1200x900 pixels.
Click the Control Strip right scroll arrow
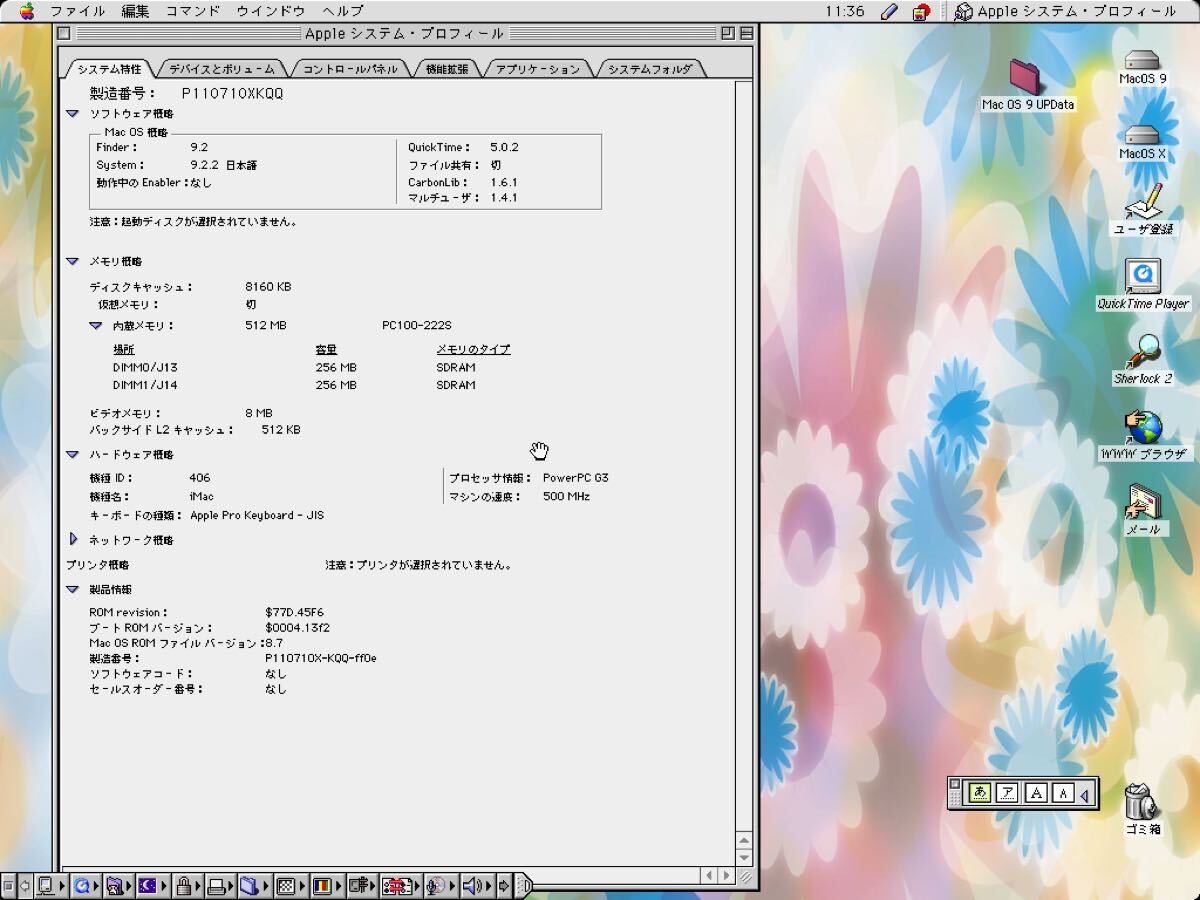click(x=503, y=885)
